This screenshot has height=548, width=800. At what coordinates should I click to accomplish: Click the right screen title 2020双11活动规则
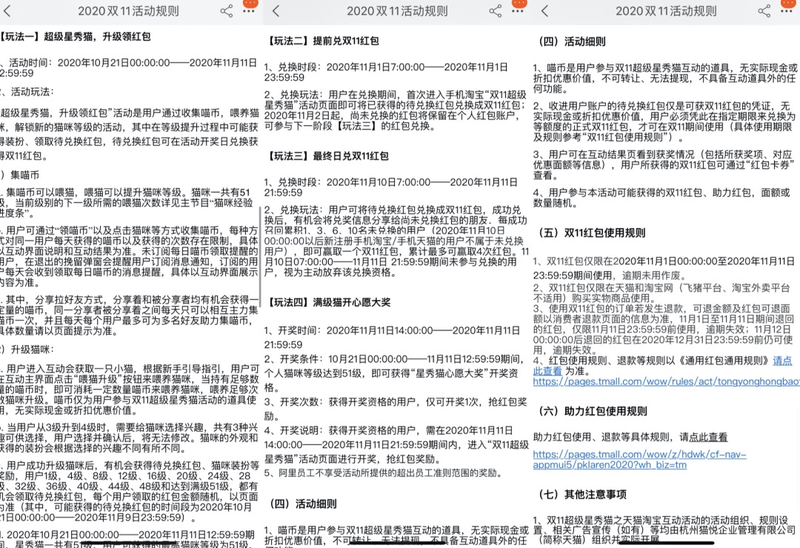666,11
